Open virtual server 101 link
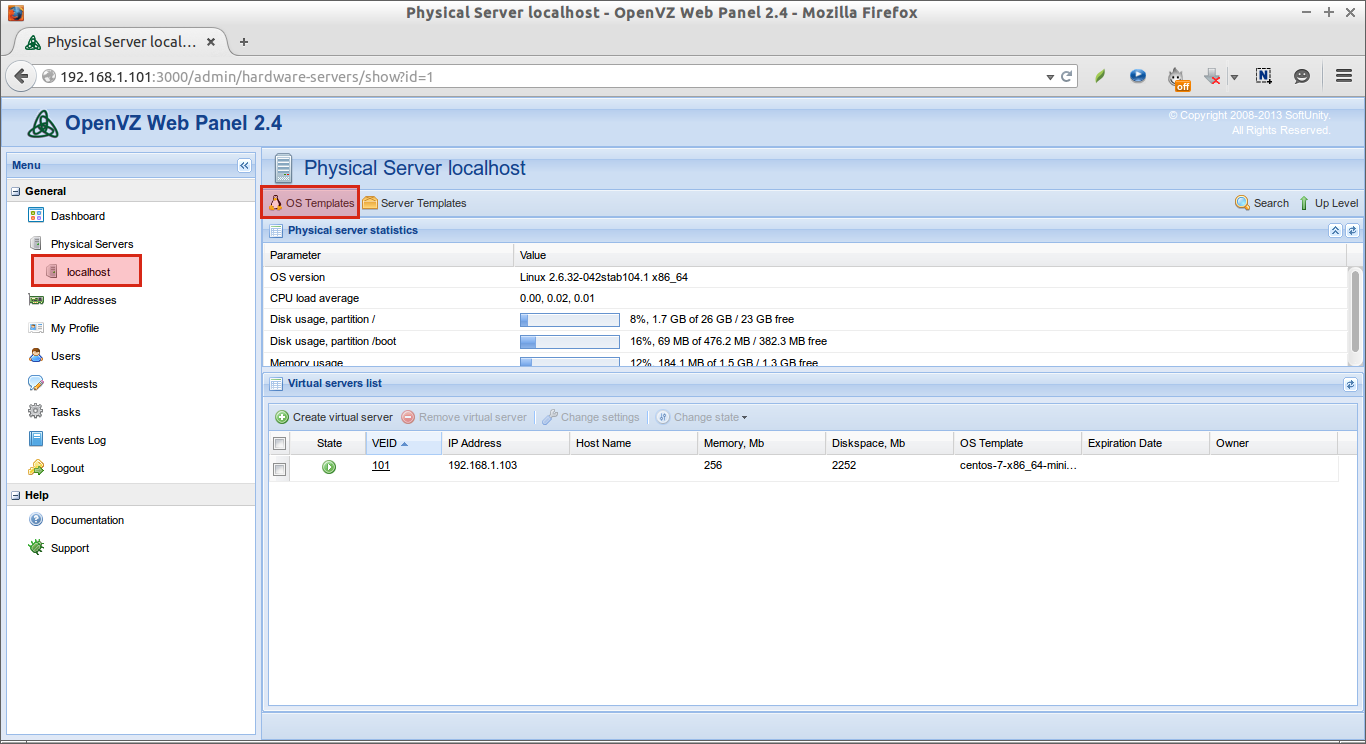The image size is (1366, 744). [x=381, y=465]
